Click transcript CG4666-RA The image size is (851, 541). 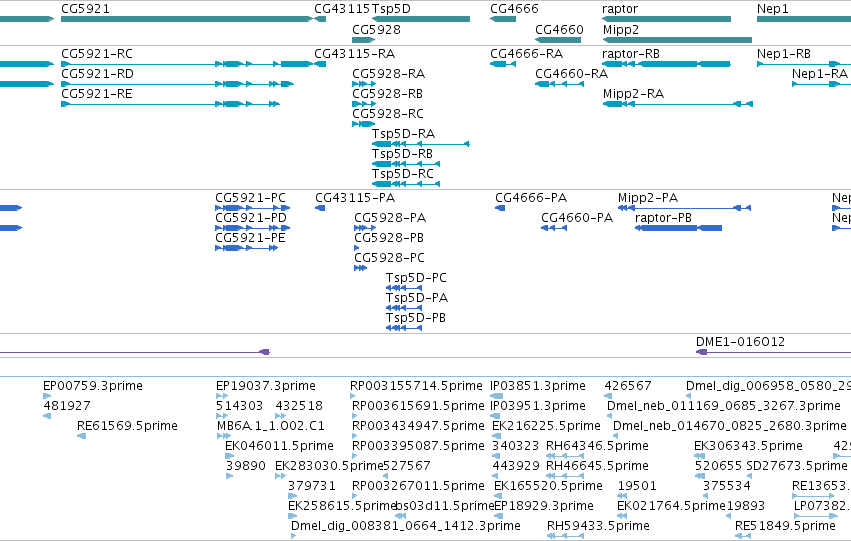pyautogui.click(x=503, y=64)
